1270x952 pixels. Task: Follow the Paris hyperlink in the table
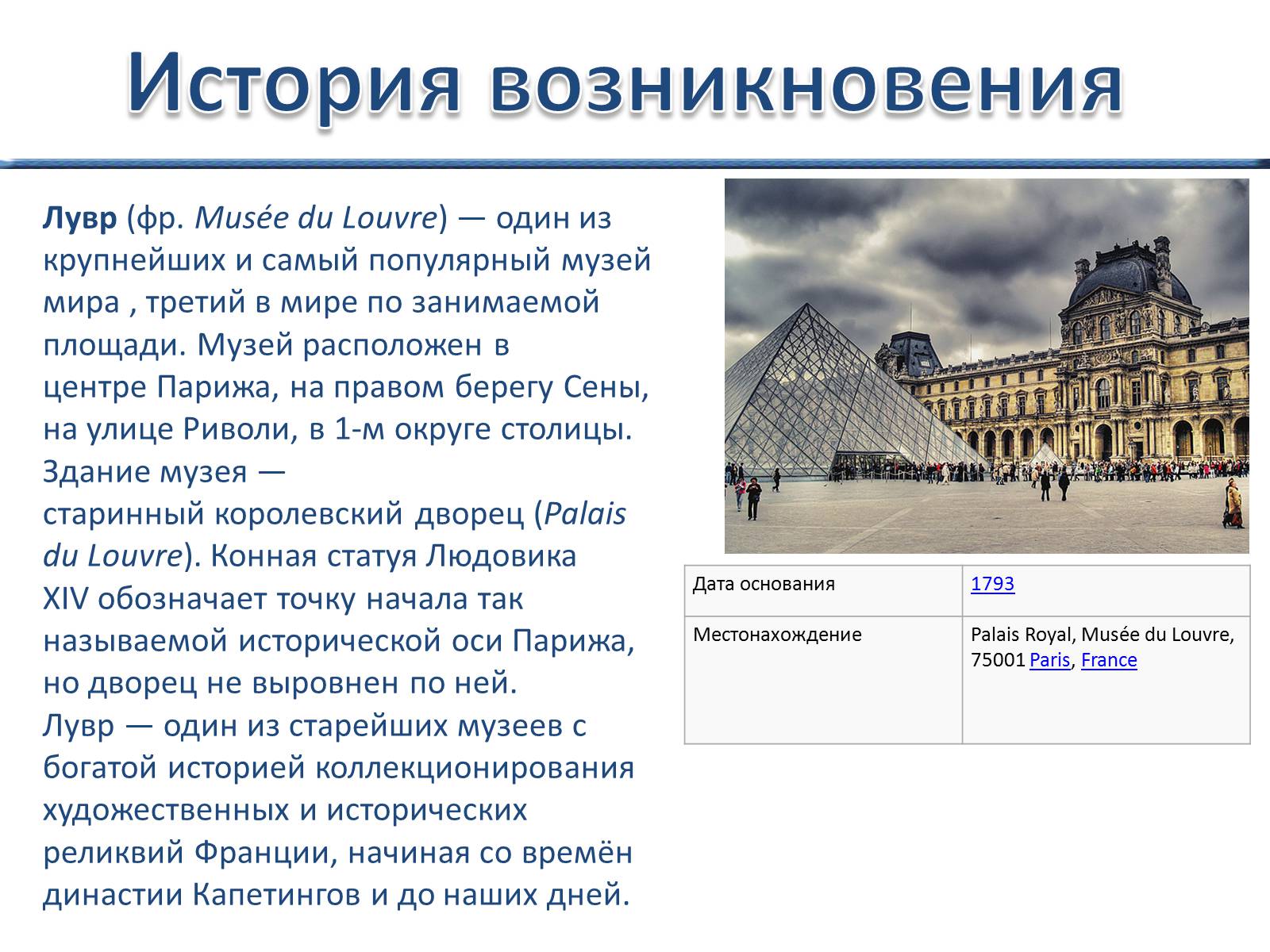coord(1049,660)
